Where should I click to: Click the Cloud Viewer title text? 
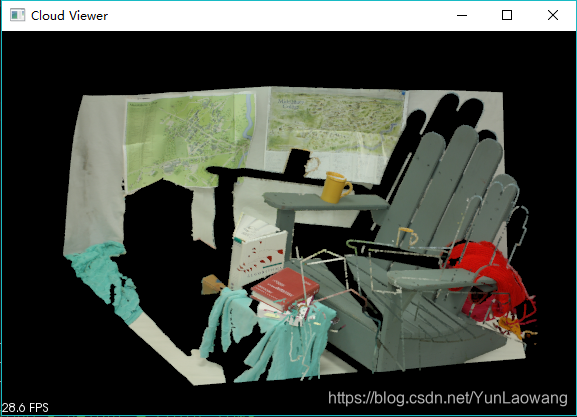[69, 15]
